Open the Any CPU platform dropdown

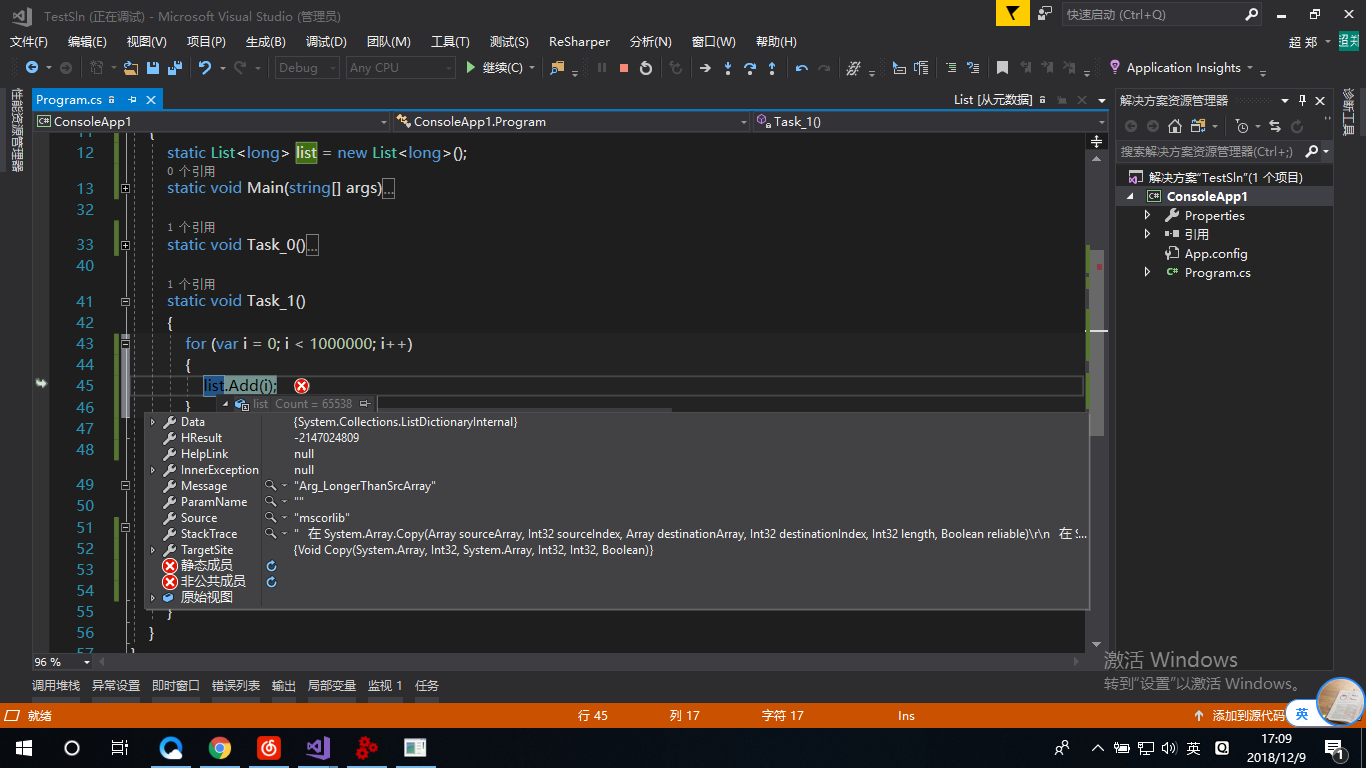pyautogui.click(x=401, y=68)
